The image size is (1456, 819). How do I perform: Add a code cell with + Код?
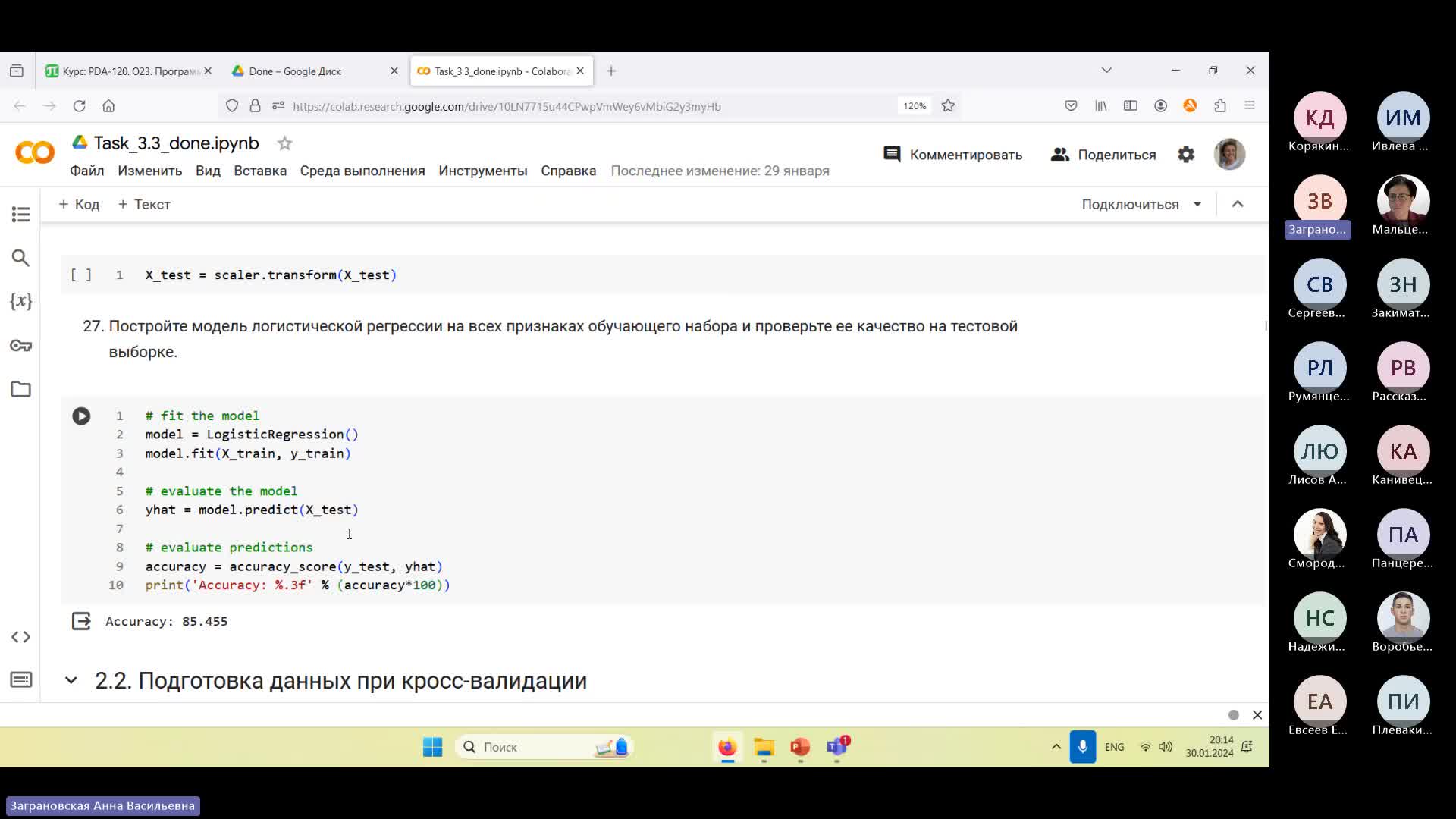click(79, 205)
